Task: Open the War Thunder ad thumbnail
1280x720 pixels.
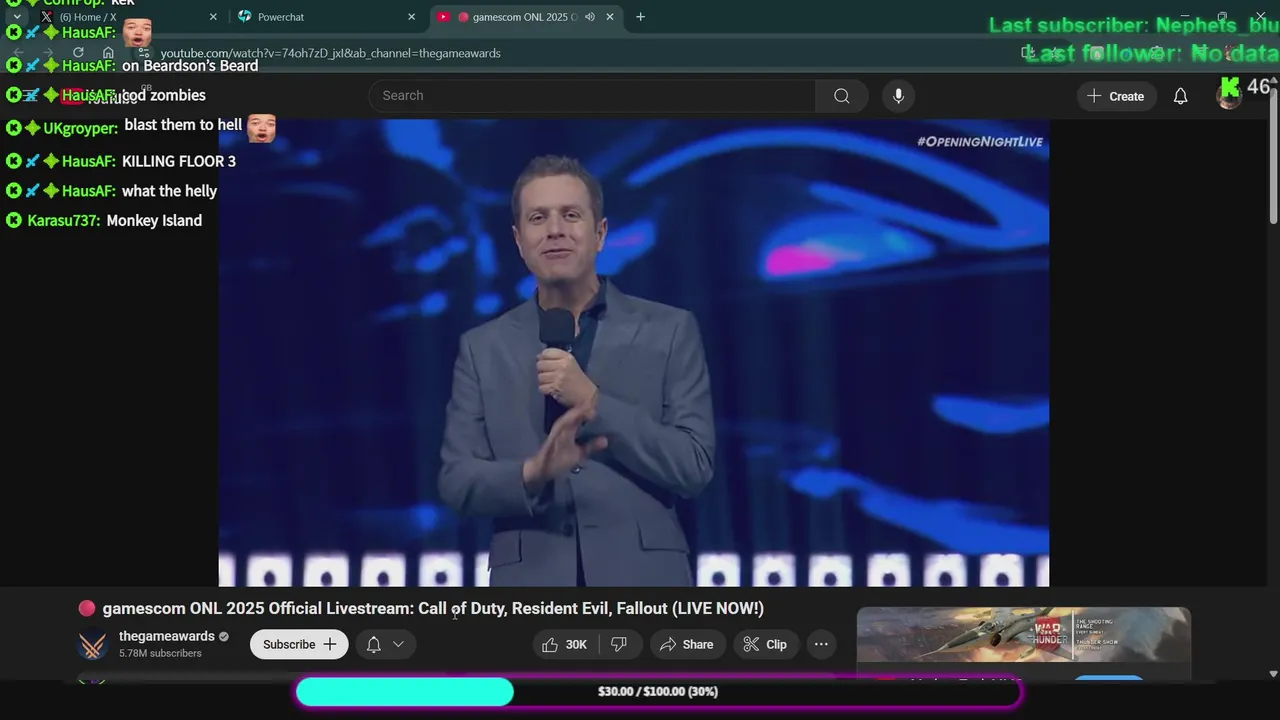Action: click(x=1024, y=634)
